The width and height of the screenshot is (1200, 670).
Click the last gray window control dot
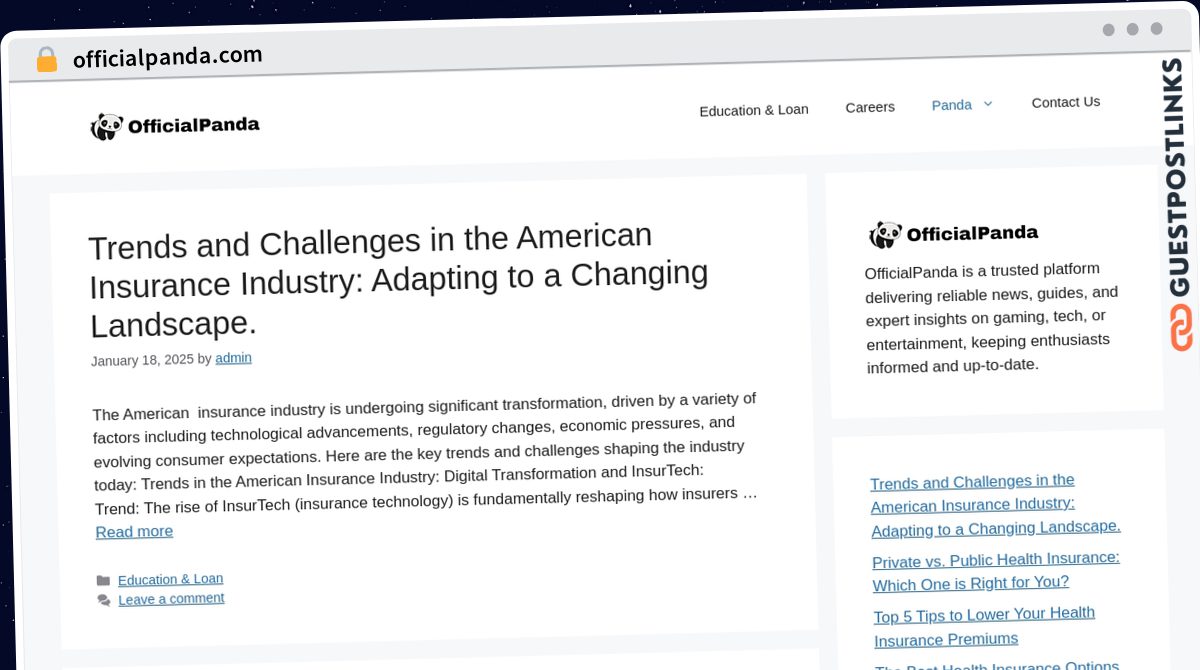(x=1156, y=29)
